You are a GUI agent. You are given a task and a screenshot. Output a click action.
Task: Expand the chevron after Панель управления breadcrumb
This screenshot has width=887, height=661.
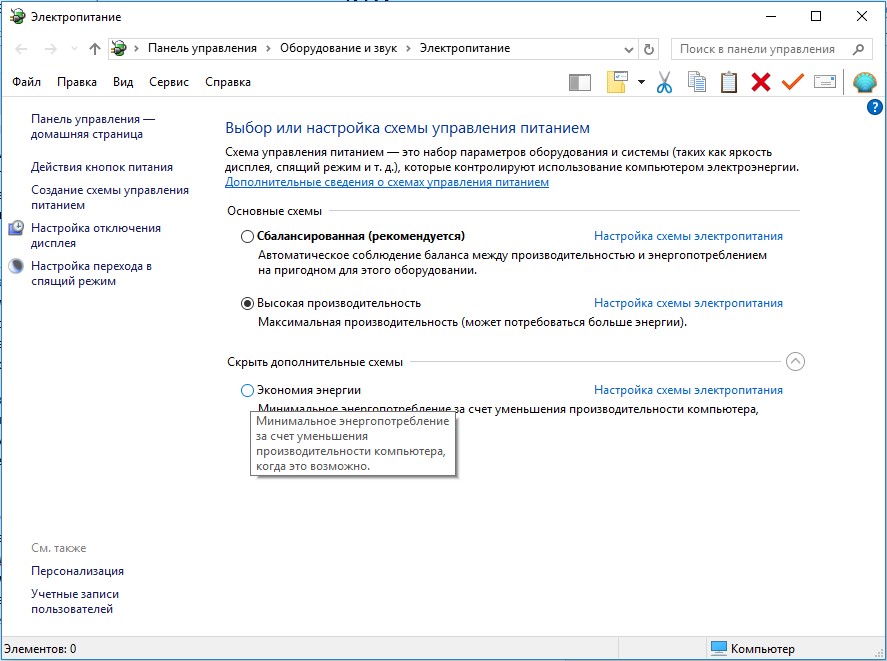coord(268,49)
